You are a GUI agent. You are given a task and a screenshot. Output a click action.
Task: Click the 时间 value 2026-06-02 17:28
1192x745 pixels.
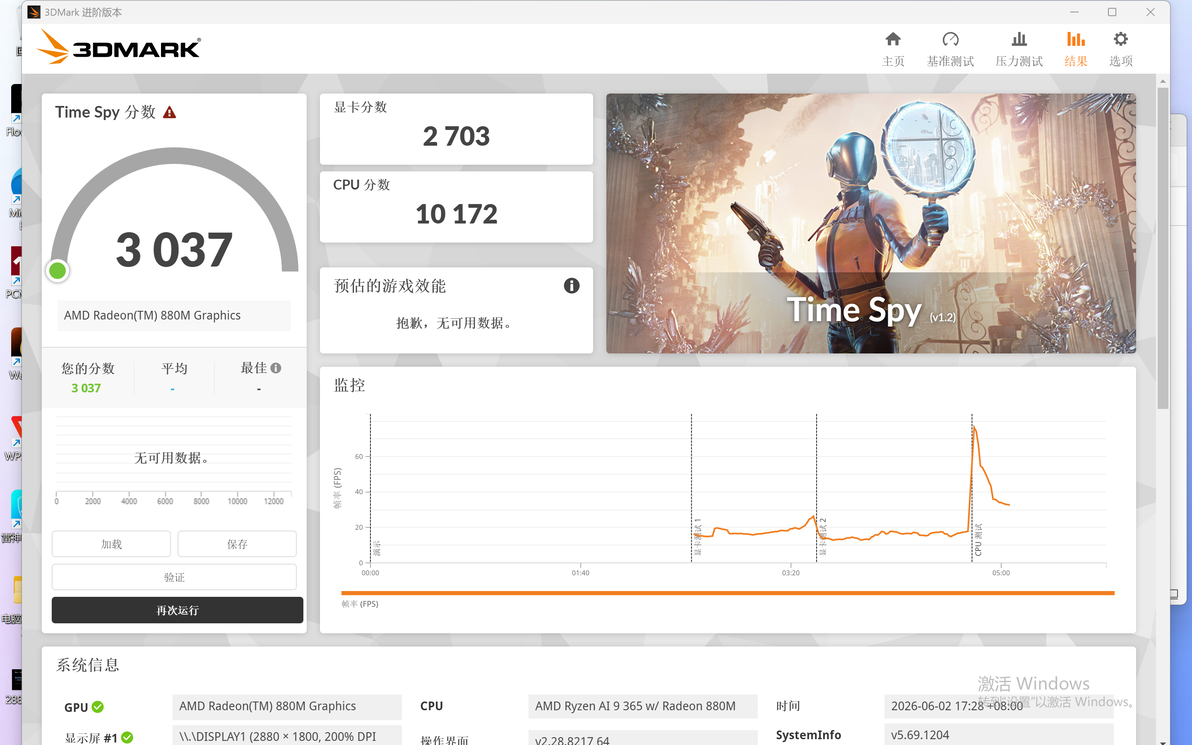coord(998,706)
